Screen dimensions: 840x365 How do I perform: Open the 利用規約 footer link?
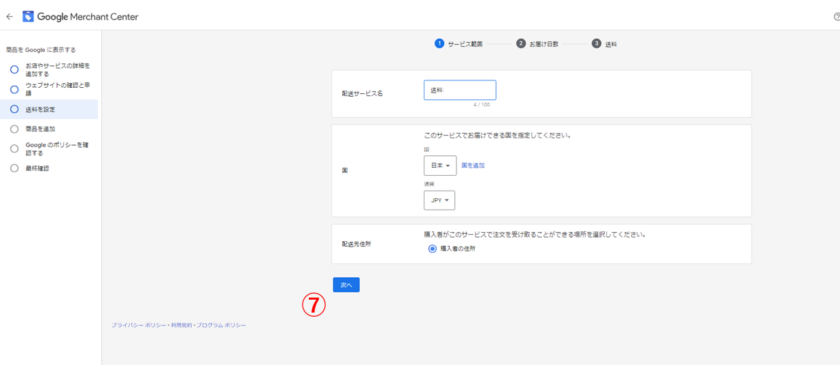pos(182,325)
